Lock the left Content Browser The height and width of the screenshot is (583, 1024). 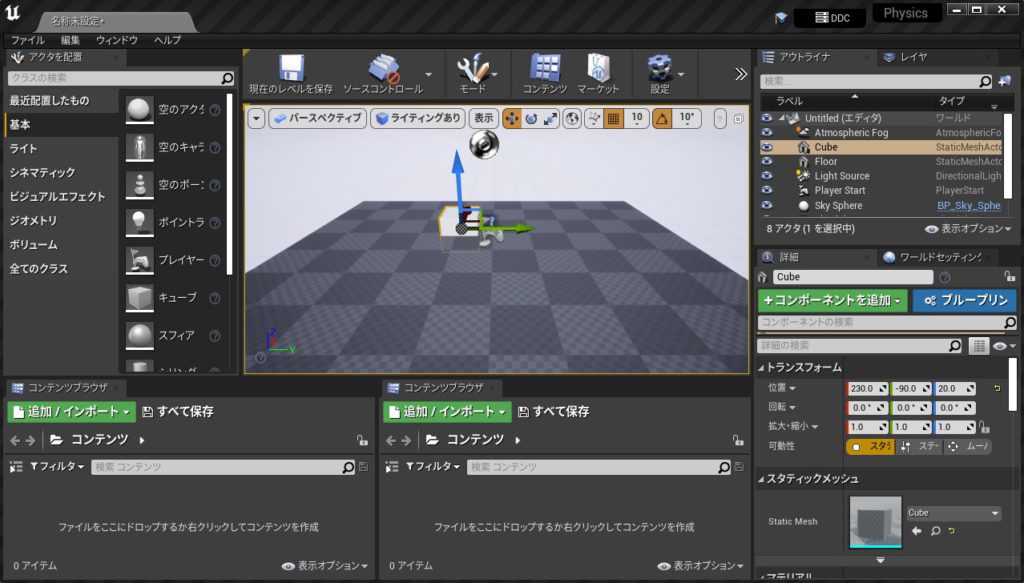362,441
